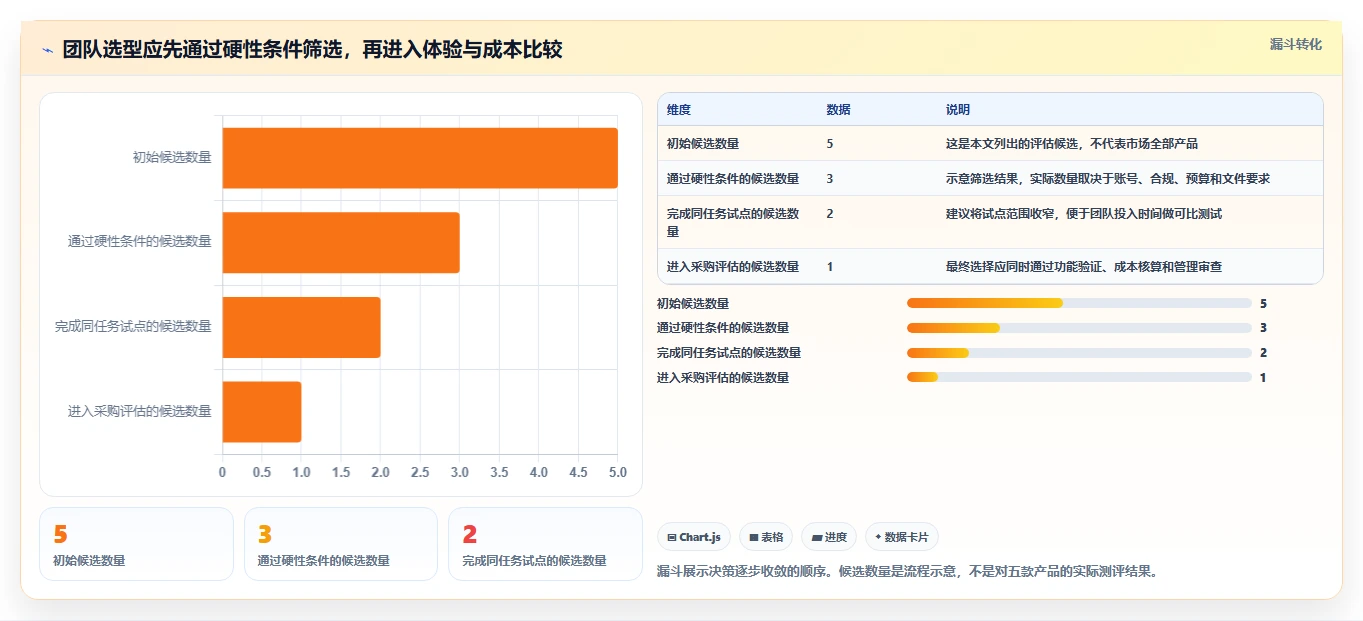
Task: Click the 通过硬性条件的候选数量 chart bar
Action: point(341,242)
